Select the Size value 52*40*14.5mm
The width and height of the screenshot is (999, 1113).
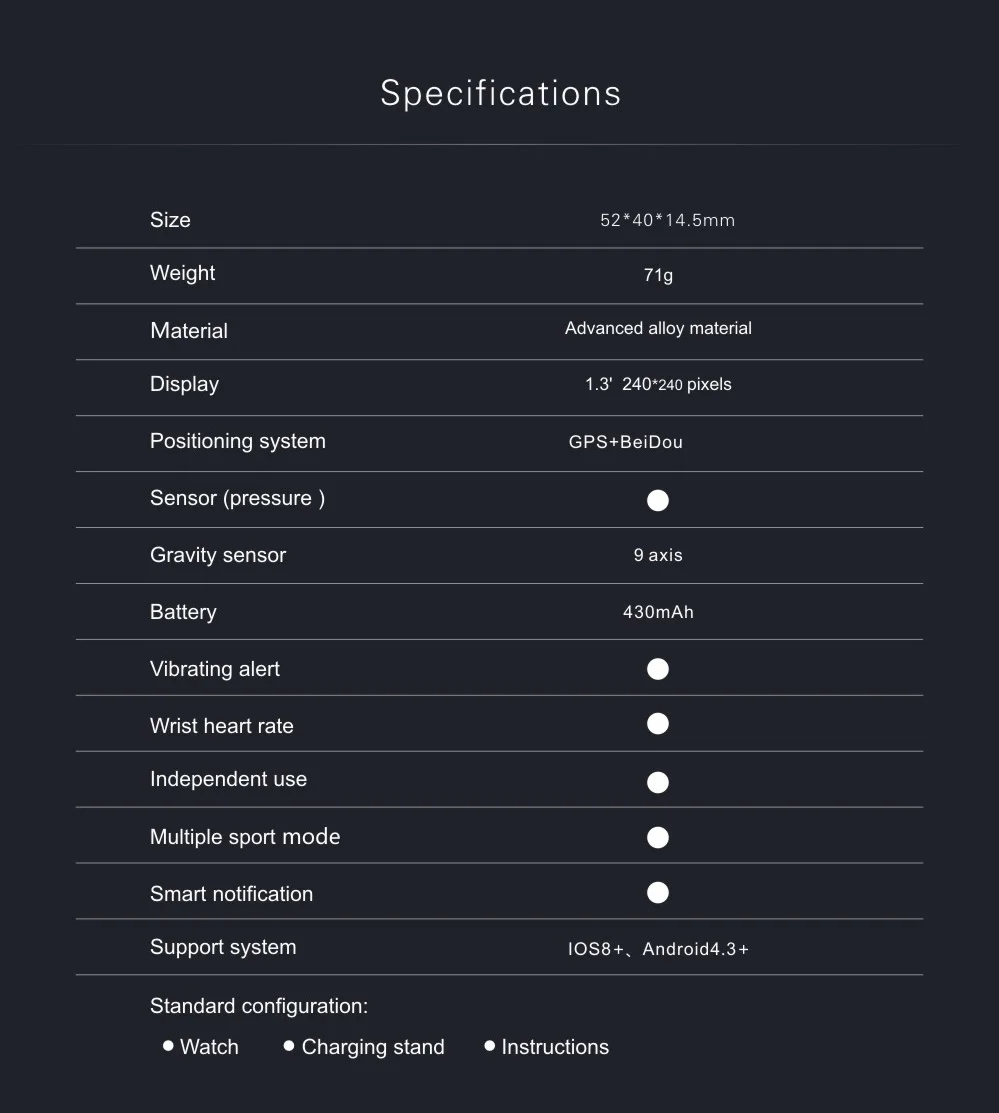667,220
